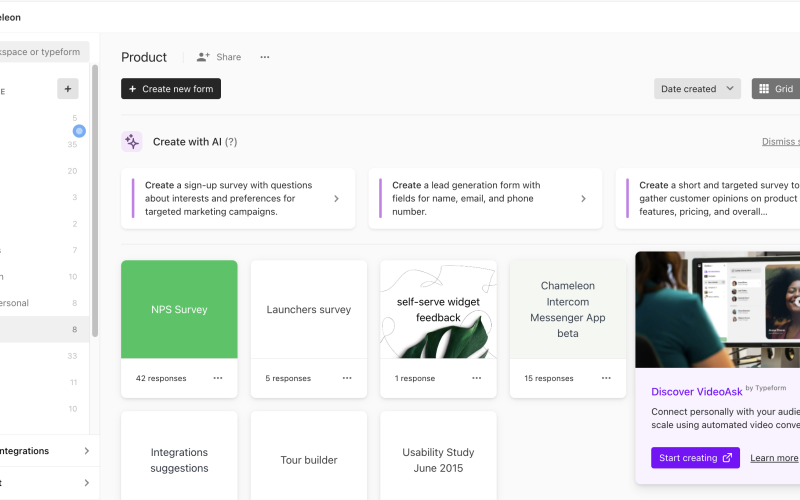Select the workspace row with count 11
The width and height of the screenshot is (800, 500).
44,382
